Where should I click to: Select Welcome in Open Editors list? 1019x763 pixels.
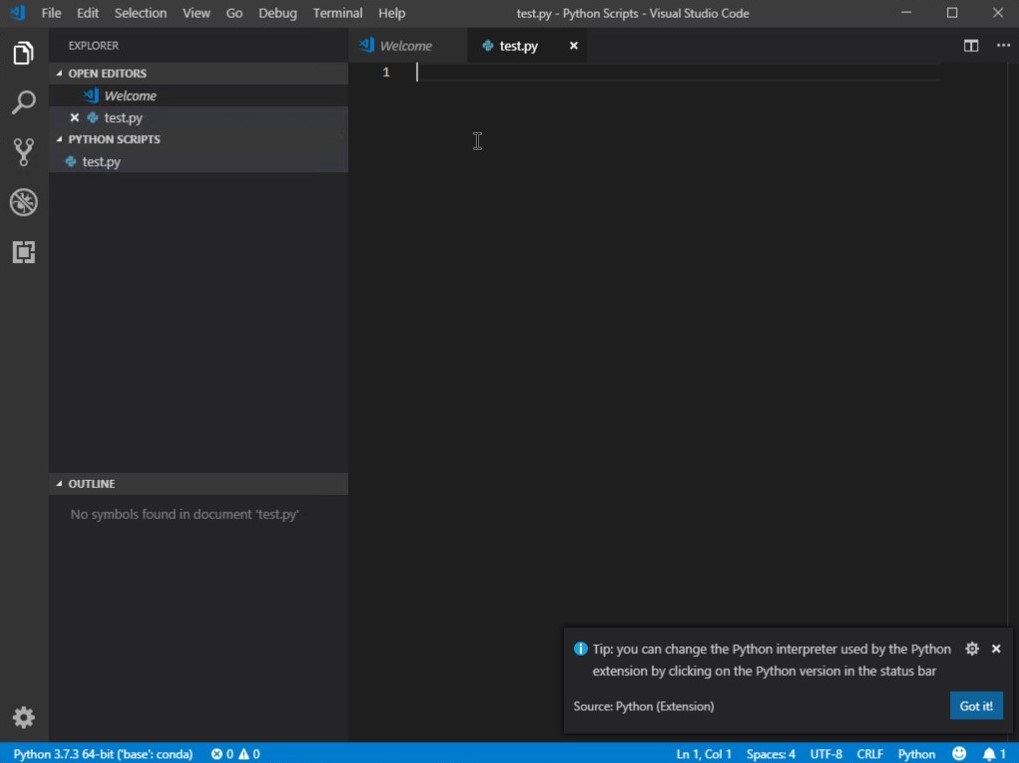click(199, 96)
